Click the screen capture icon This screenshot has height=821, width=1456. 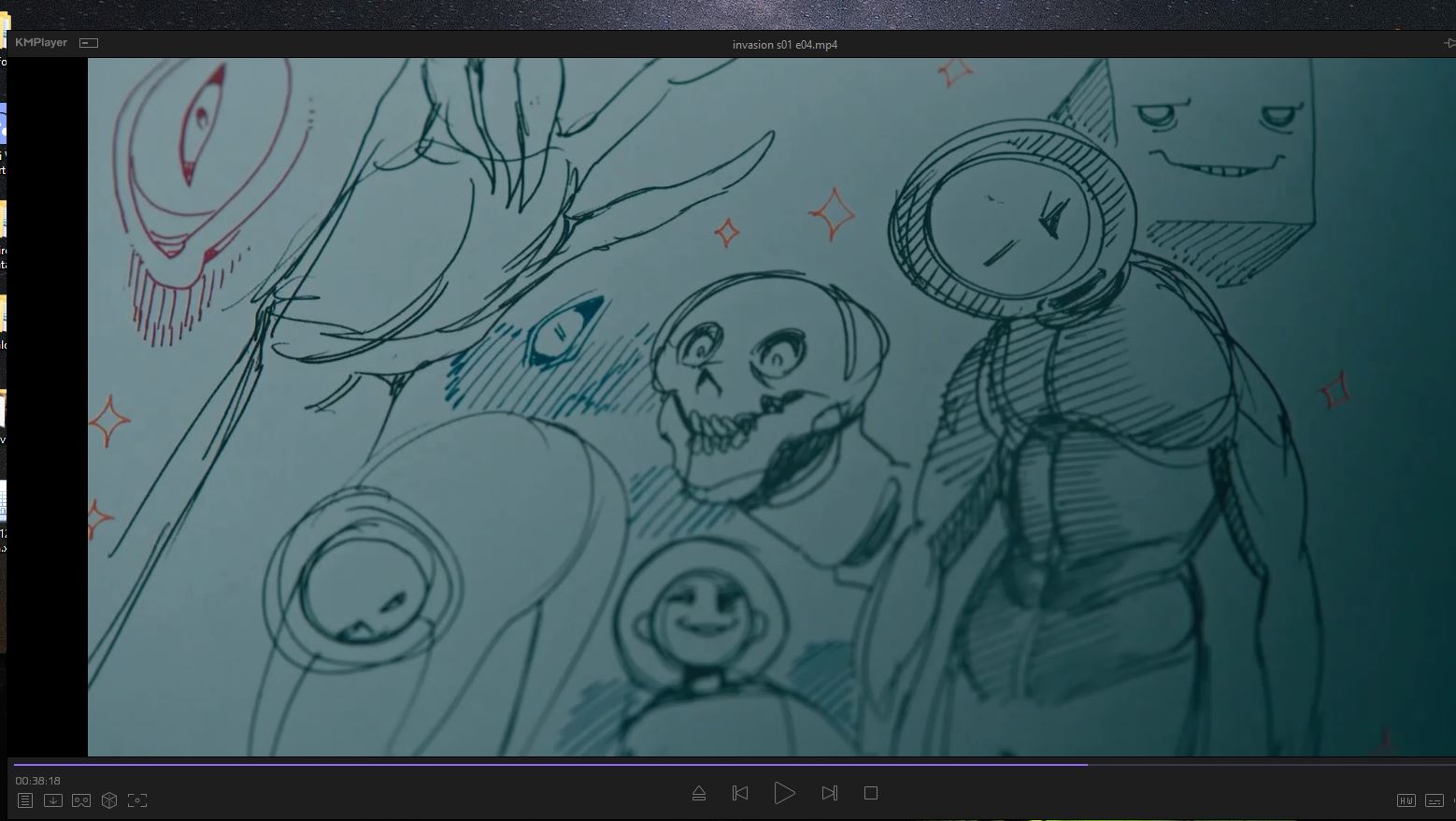[137, 800]
